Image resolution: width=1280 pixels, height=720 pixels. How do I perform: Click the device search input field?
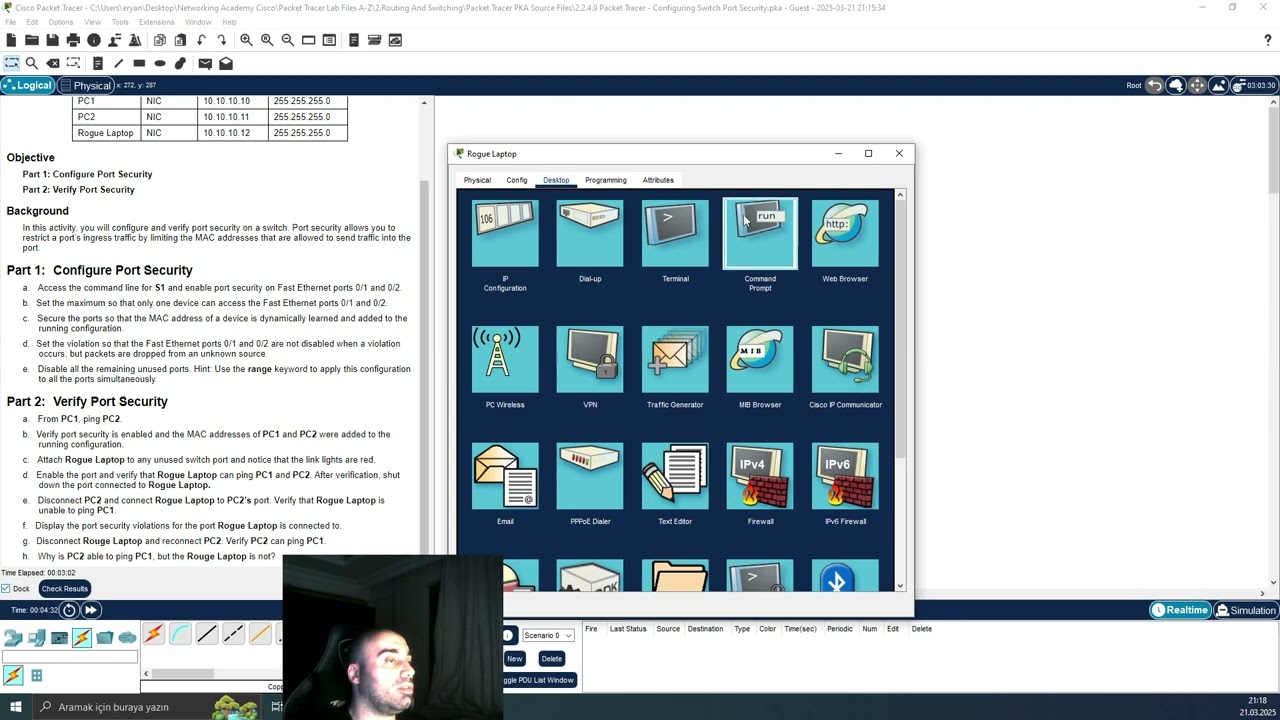click(x=70, y=657)
